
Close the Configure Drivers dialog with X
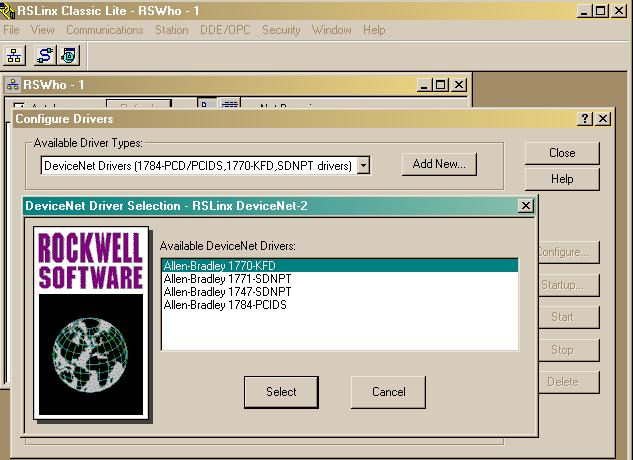[603, 119]
